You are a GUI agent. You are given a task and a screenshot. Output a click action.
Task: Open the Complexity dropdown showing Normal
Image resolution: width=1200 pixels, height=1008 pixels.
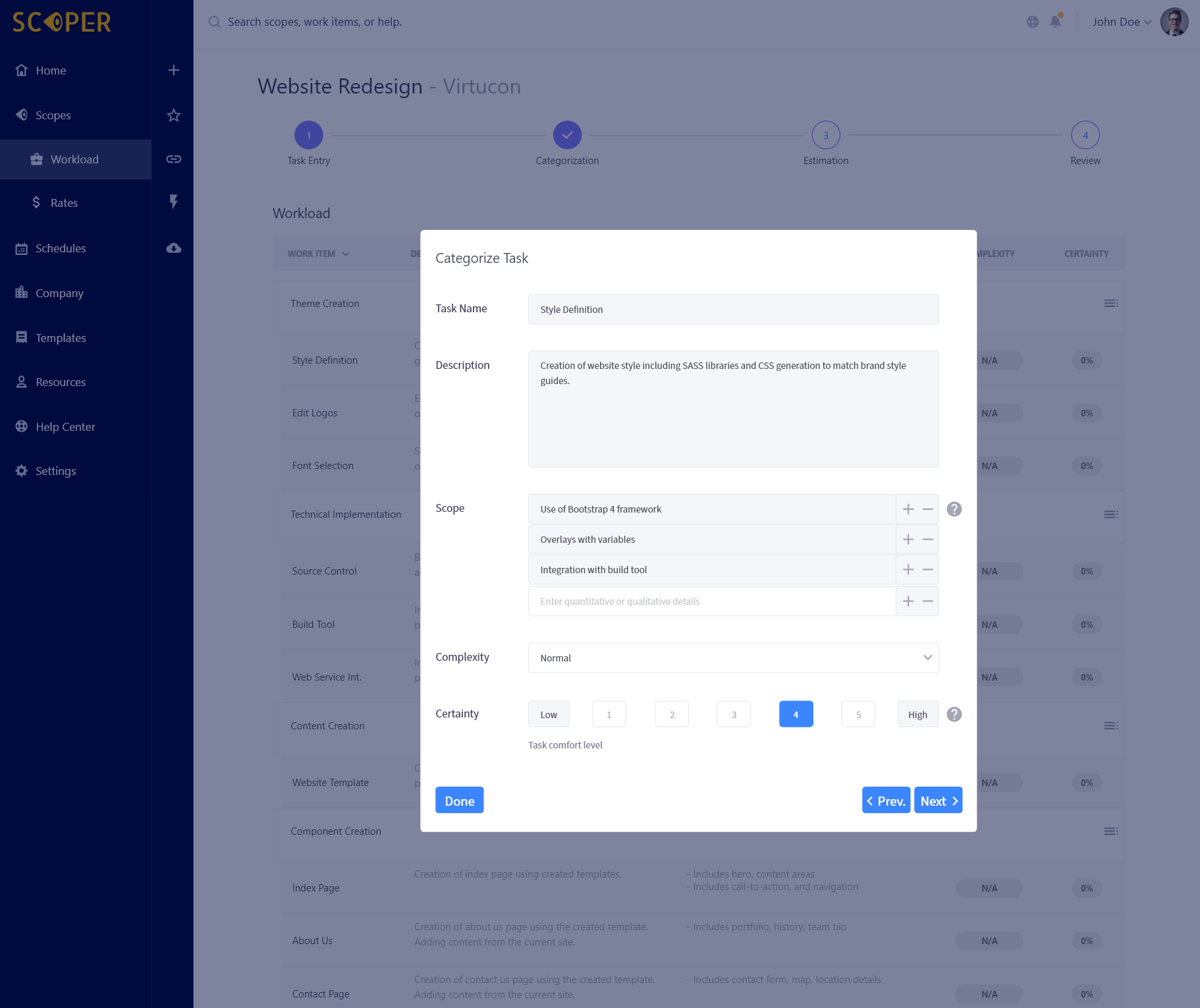point(733,658)
